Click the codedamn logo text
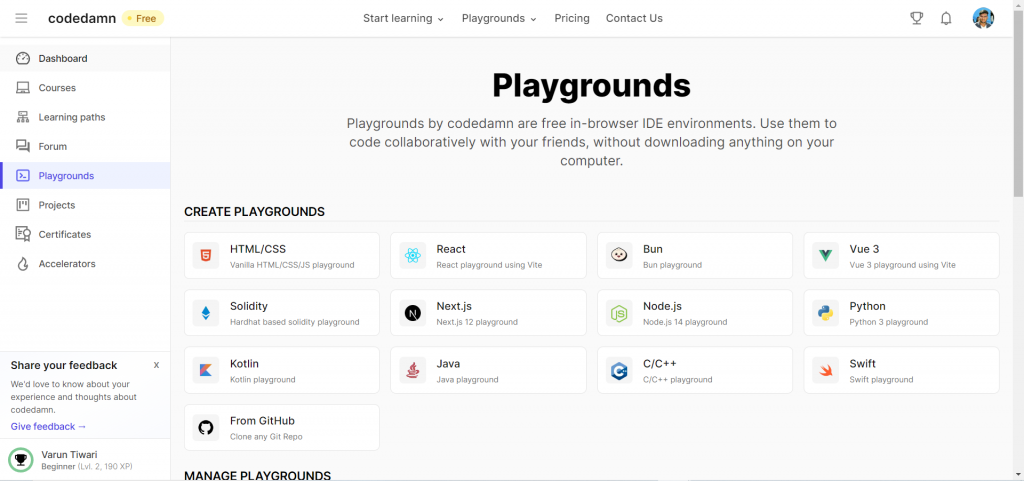 tap(82, 18)
